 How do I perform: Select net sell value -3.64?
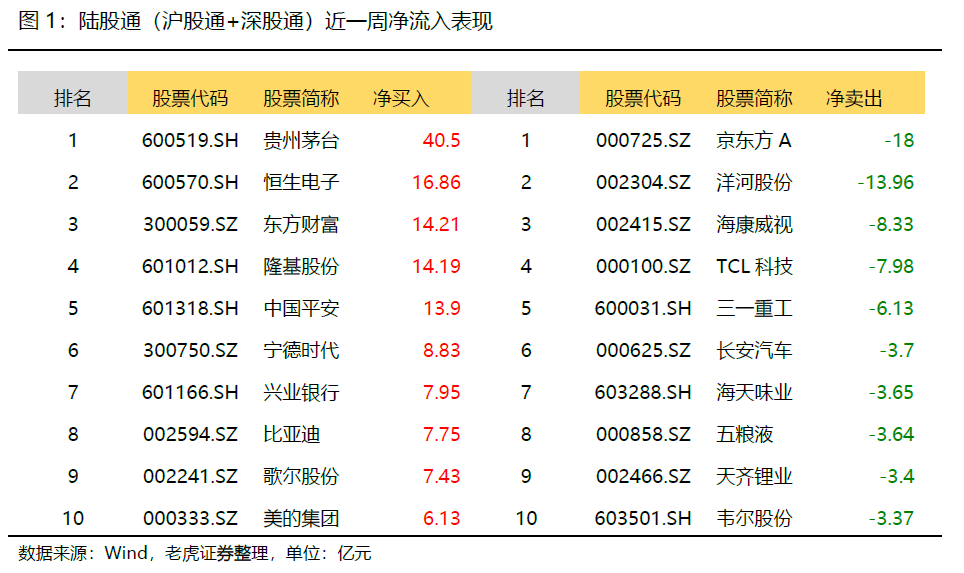(891, 434)
